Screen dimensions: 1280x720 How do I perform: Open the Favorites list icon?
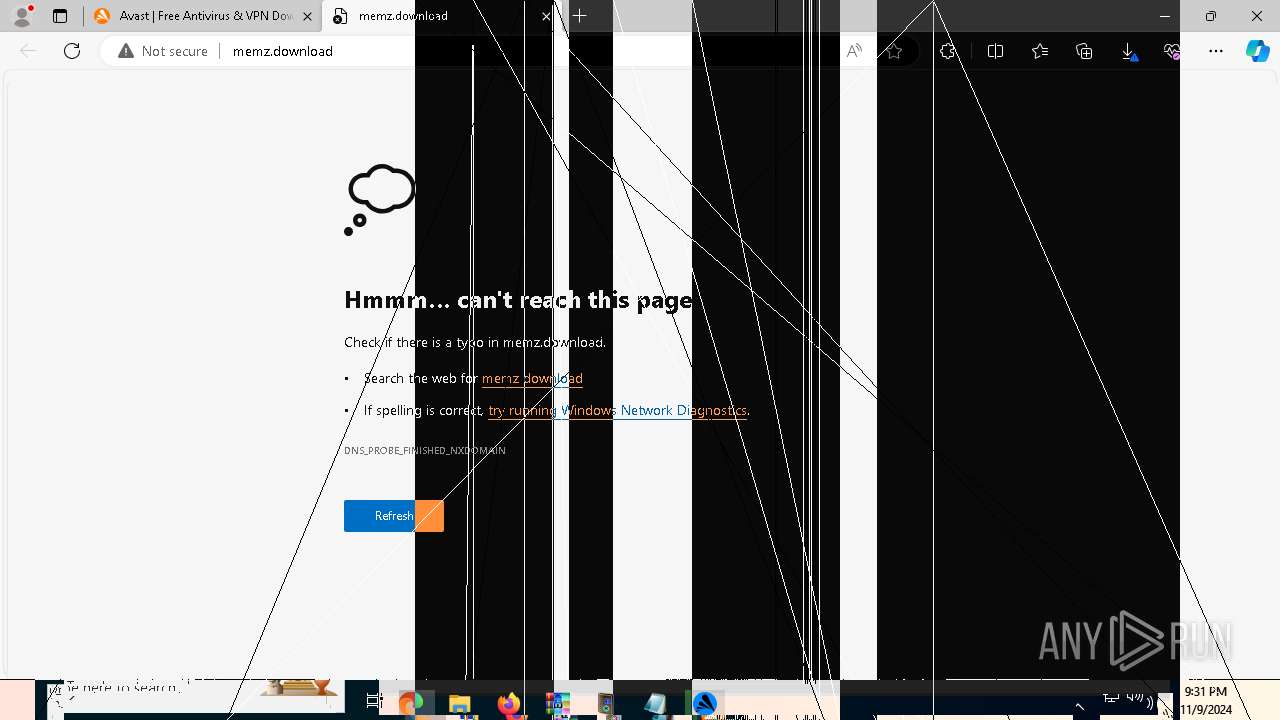pyautogui.click(x=1040, y=51)
